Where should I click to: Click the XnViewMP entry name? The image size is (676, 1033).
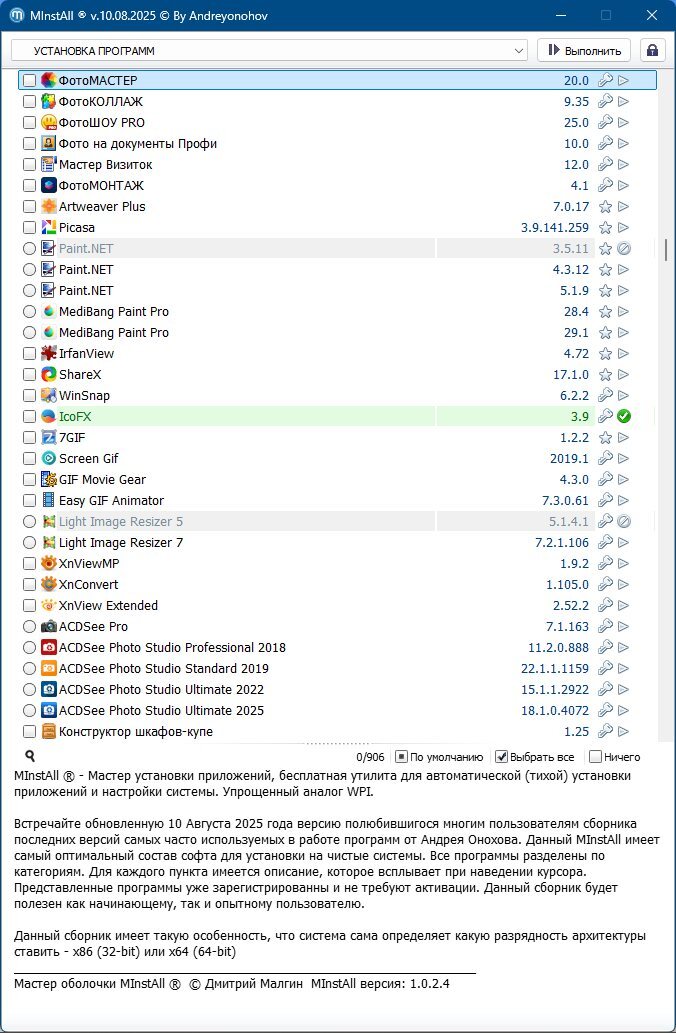[89, 563]
